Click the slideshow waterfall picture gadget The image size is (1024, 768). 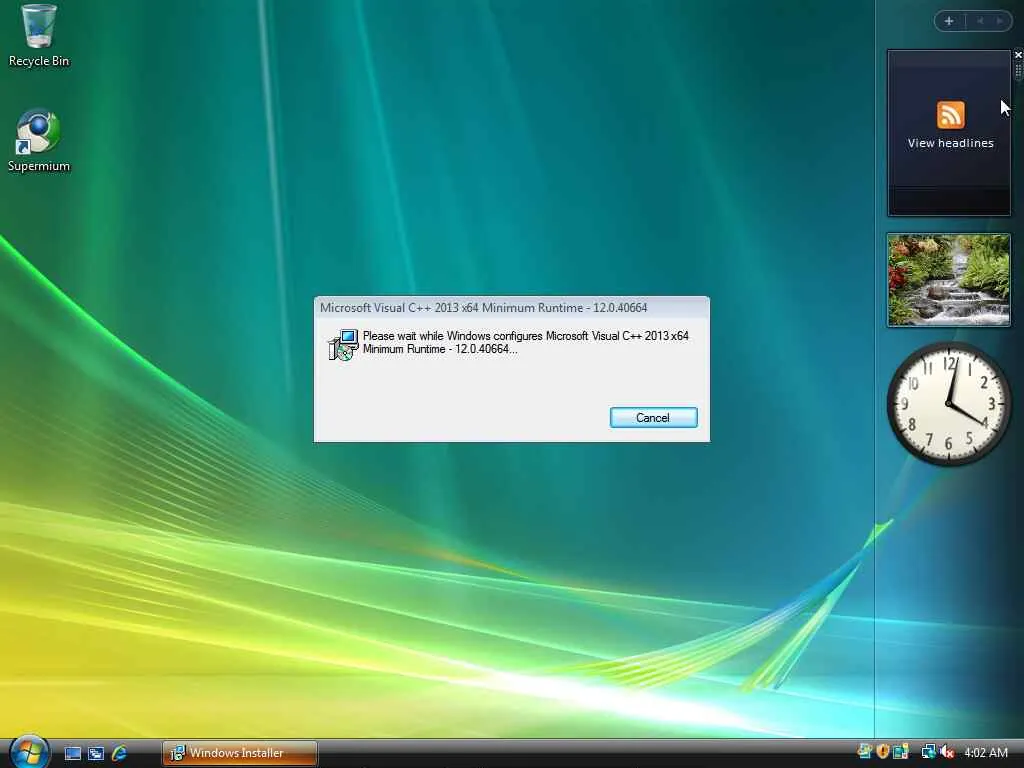tap(948, 280)
